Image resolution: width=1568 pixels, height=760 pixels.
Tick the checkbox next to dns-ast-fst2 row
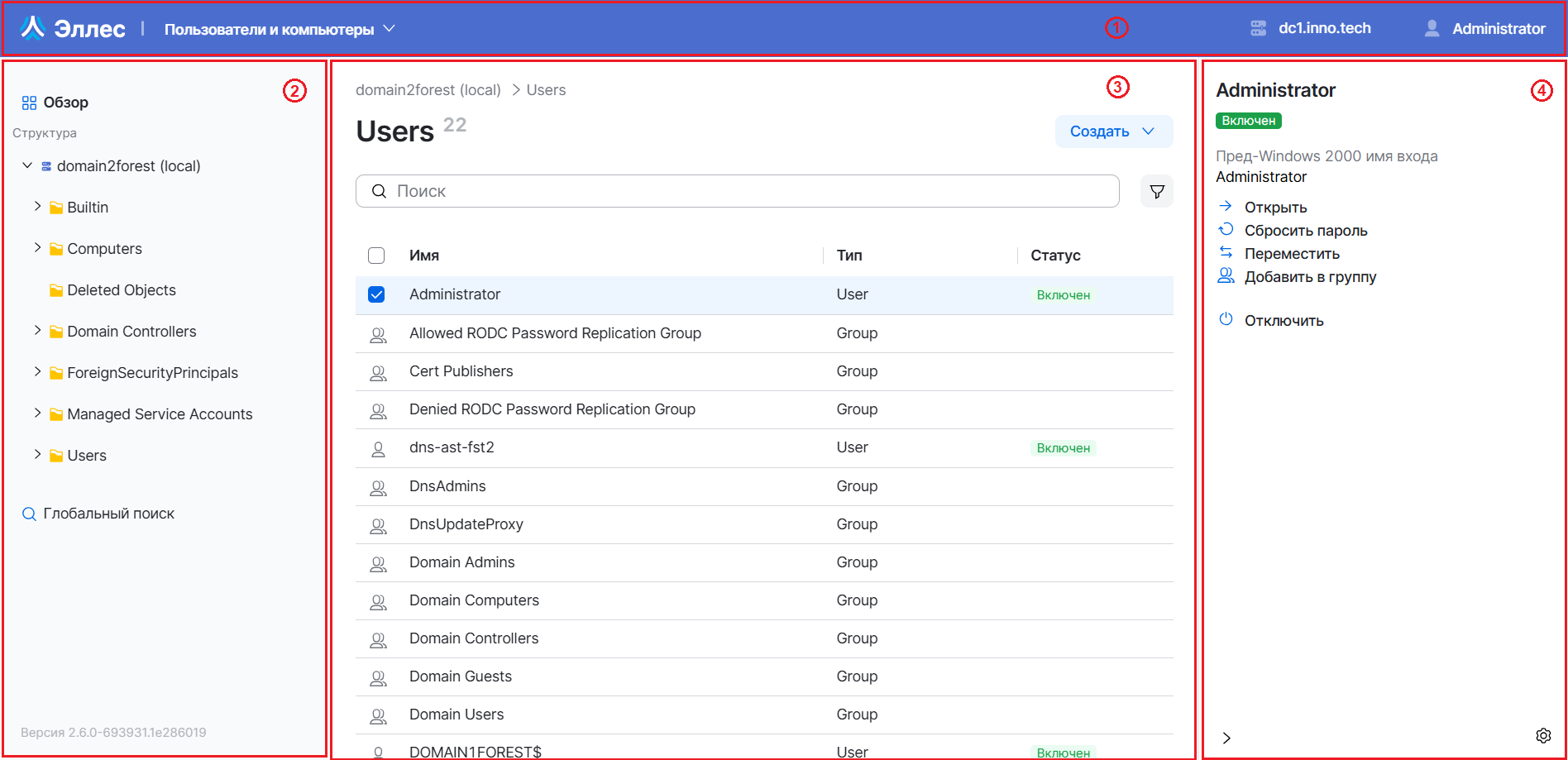(x=378, y=447)
